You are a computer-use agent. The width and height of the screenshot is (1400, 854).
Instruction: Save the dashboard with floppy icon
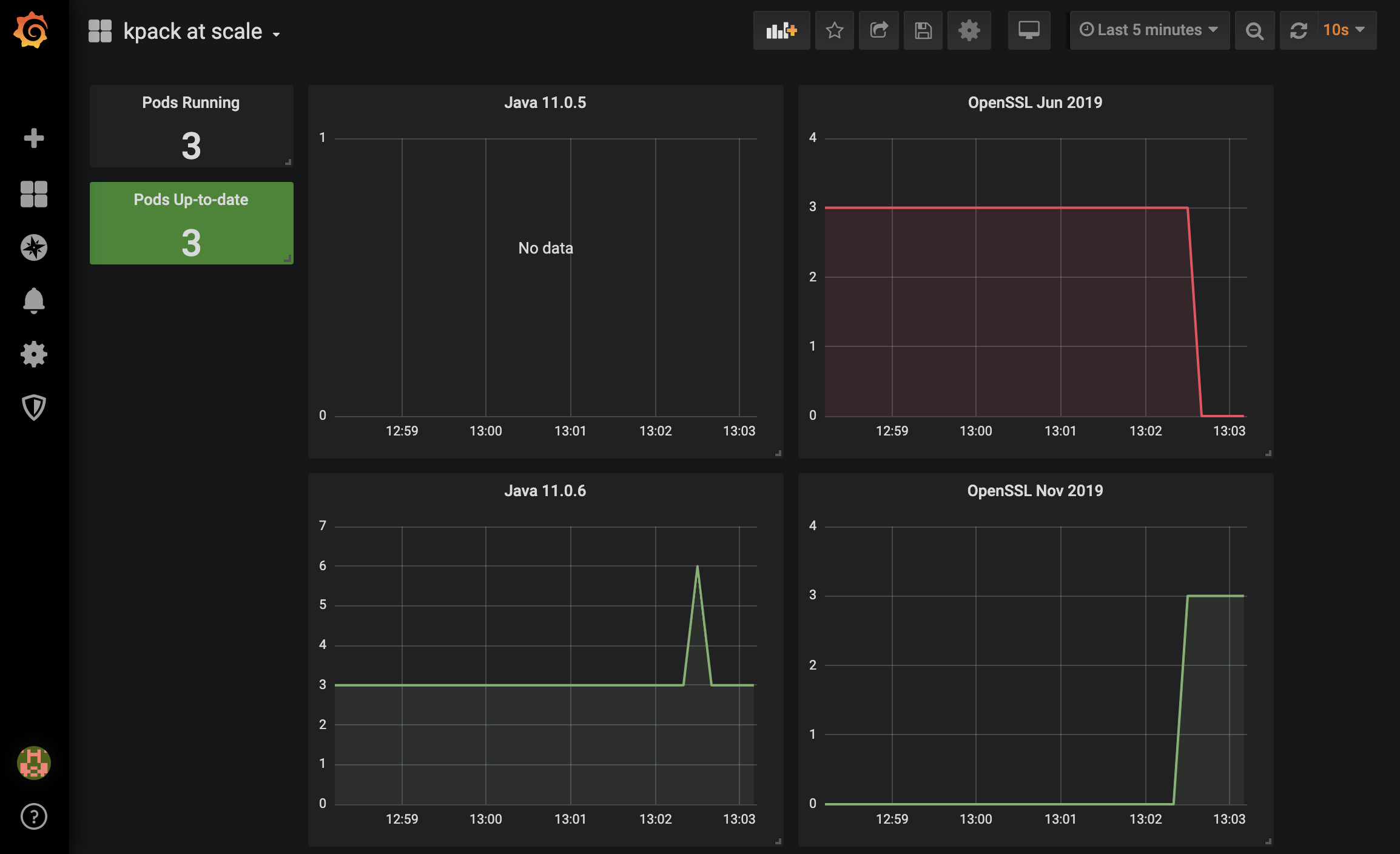[x=923, y=30]
